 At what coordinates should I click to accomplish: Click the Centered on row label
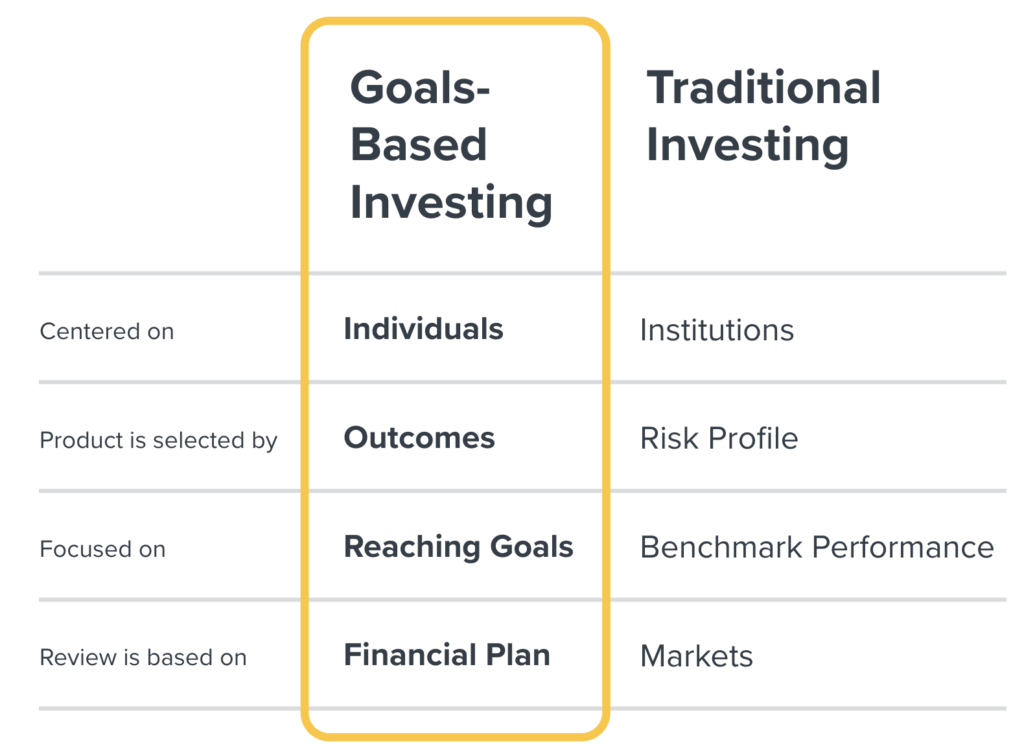pyautogui.click(x=106, y=331)
